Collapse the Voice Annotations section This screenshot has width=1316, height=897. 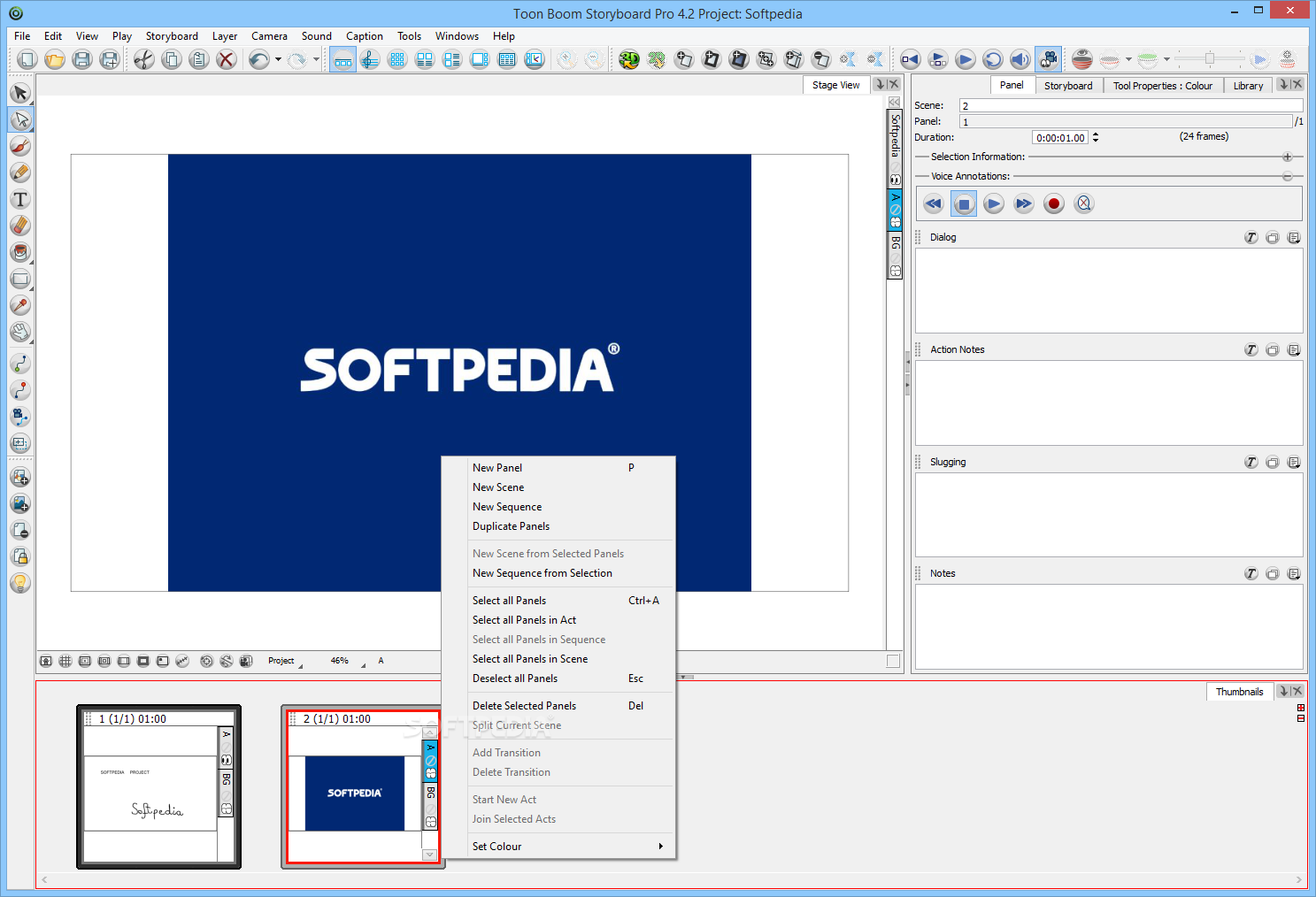pos(1287,176)
